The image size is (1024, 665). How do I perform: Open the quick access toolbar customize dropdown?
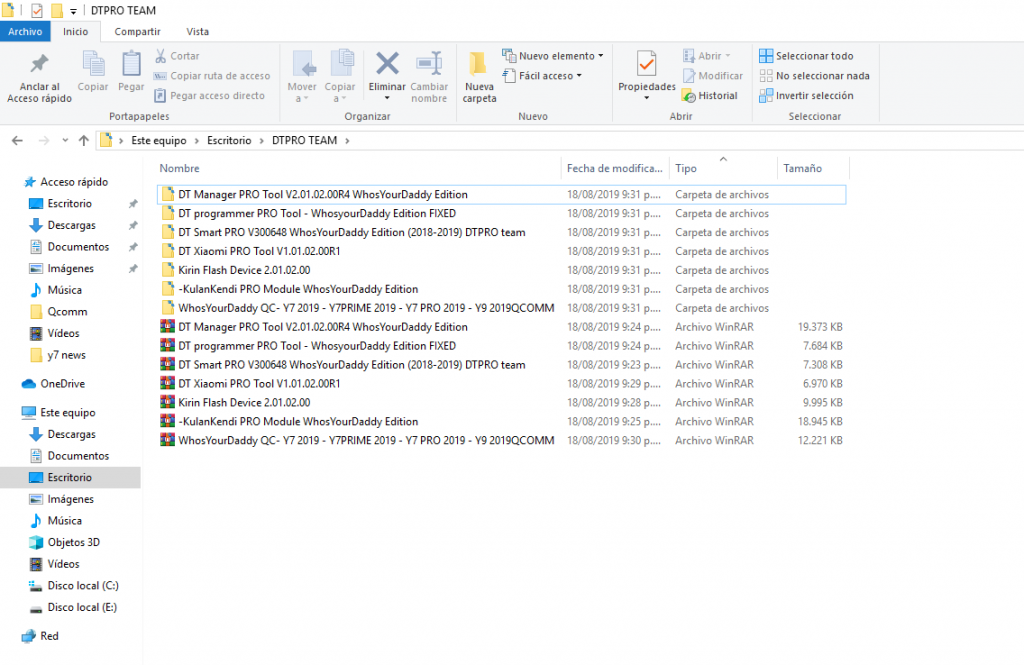[73, 11]
